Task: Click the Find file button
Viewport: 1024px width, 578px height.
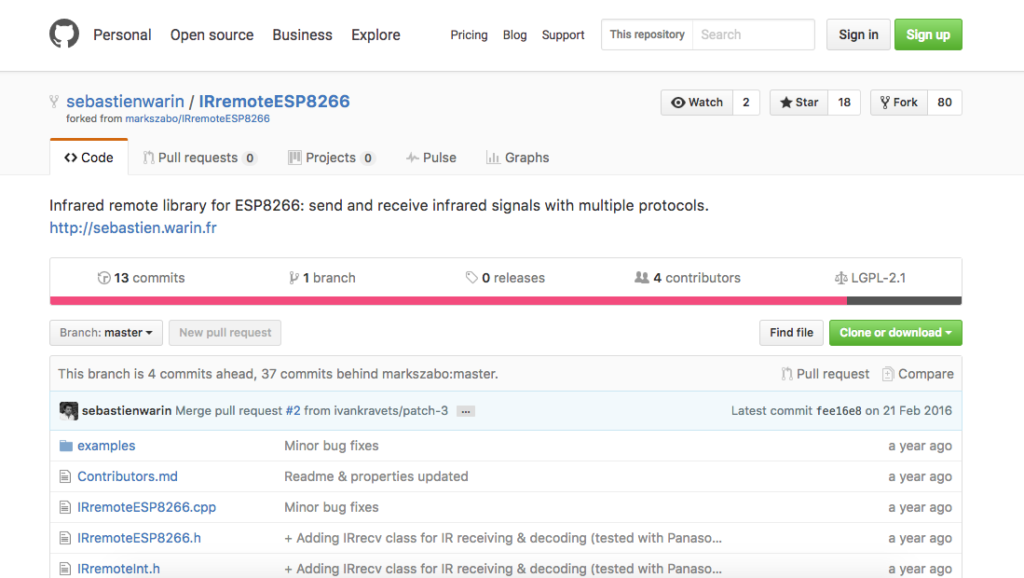Action: pos(791,333)
